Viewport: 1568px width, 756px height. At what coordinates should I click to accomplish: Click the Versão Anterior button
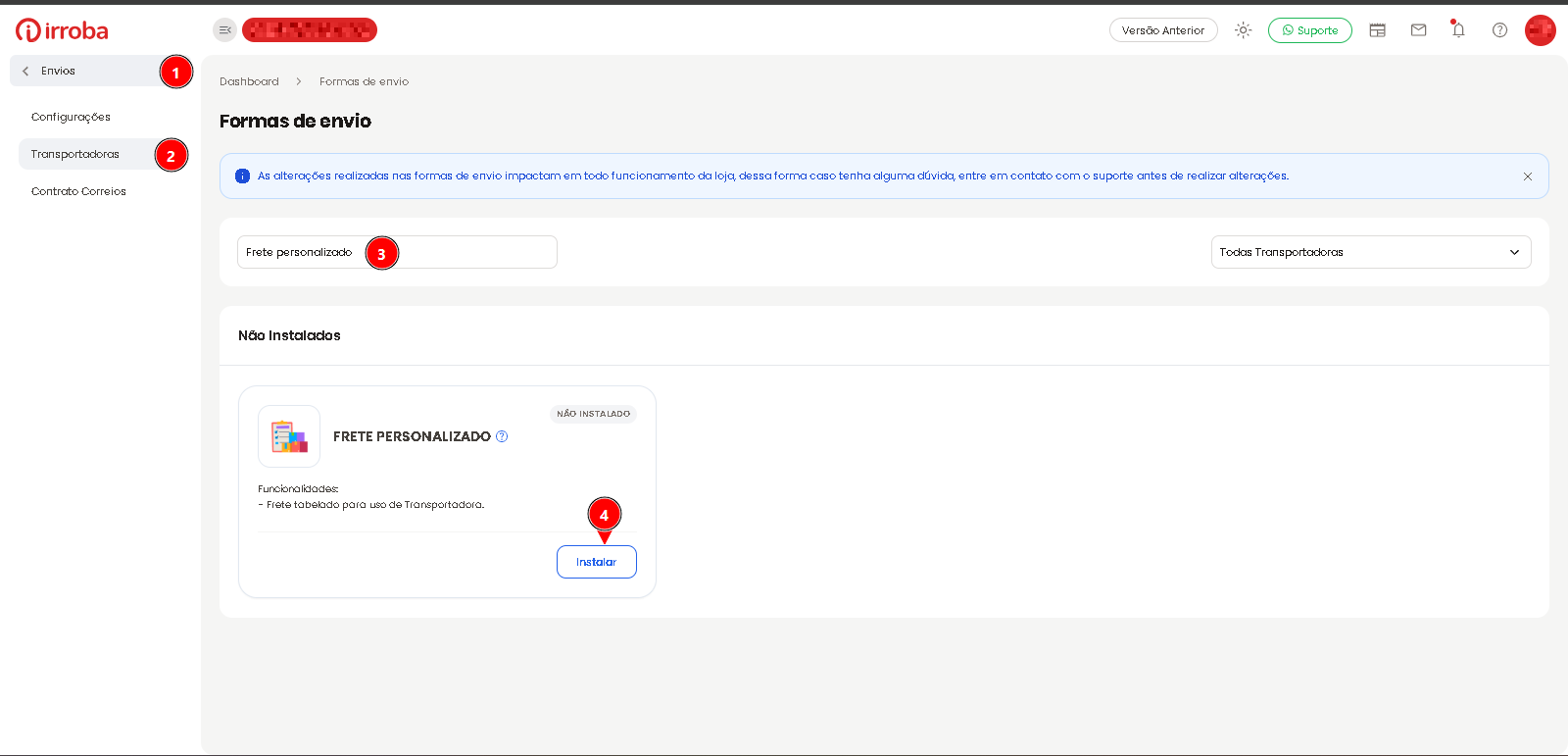1163,30
